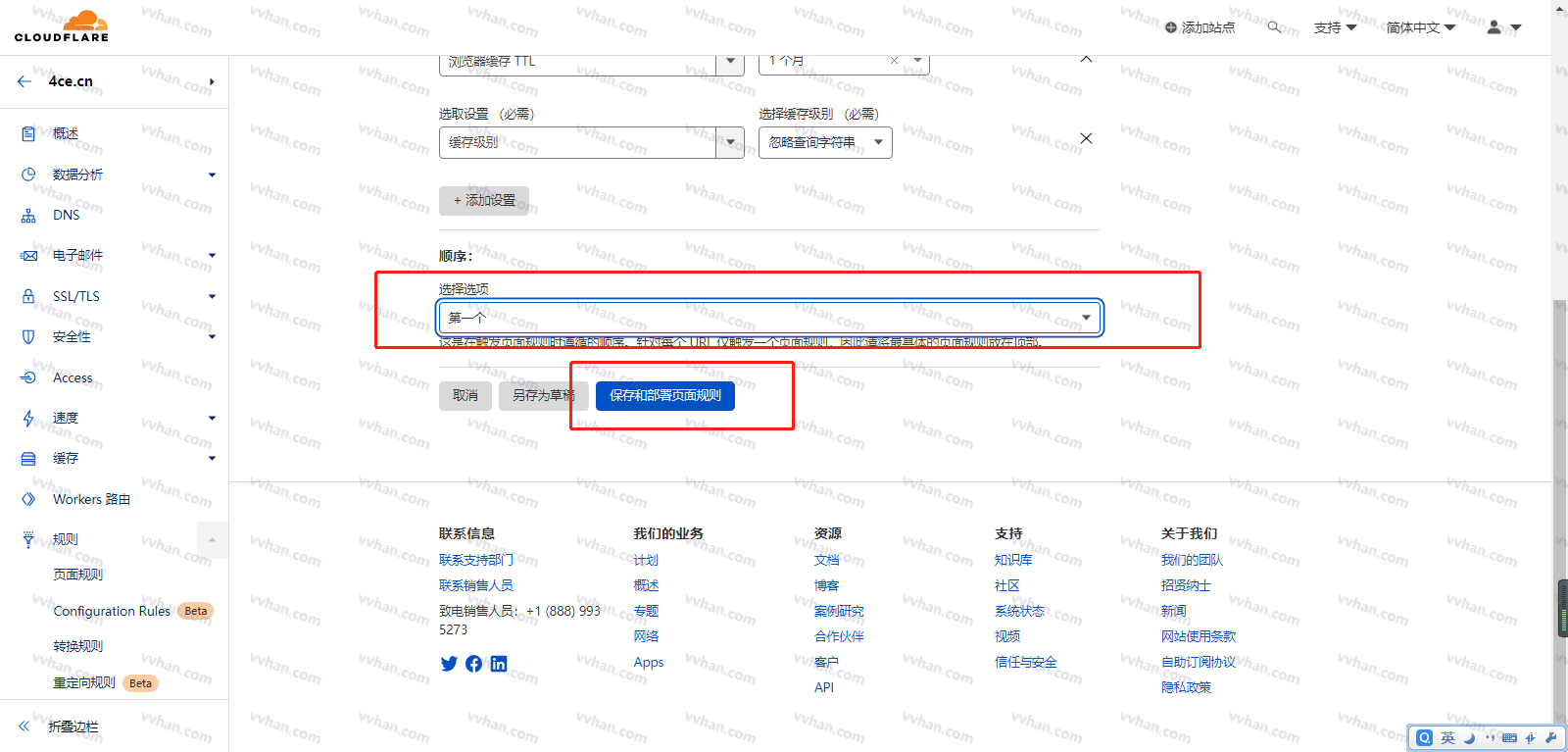Open the SSL/TLS lock icon
This screenshot has height=752, width=1568.
[28, 296]
